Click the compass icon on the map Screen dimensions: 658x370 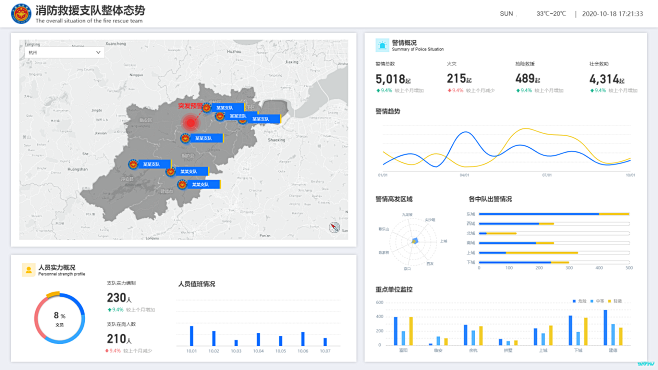click(334, 227)
